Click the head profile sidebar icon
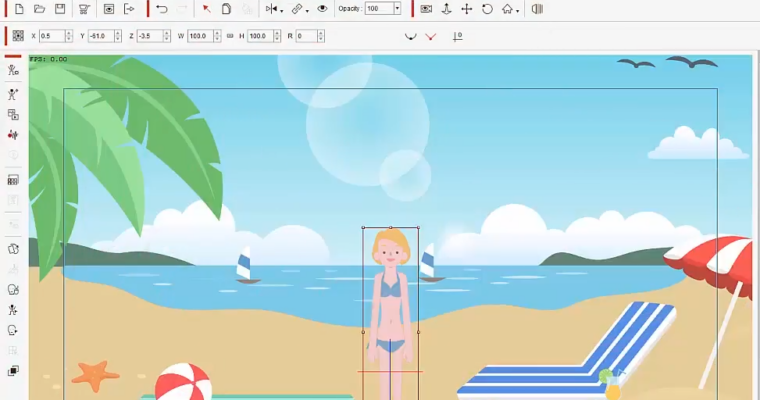Viewport: 760px width, 400px height. tap(13, 330)
